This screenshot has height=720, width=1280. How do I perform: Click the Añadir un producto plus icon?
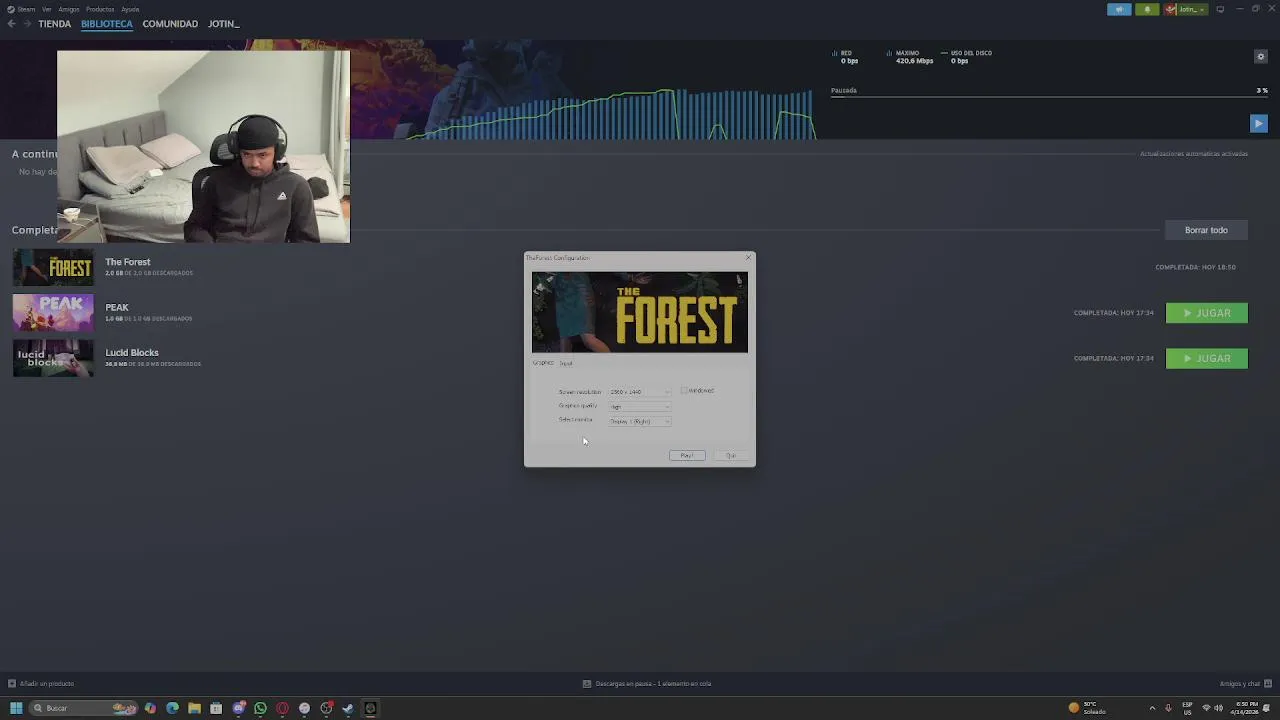coord(12,684)
